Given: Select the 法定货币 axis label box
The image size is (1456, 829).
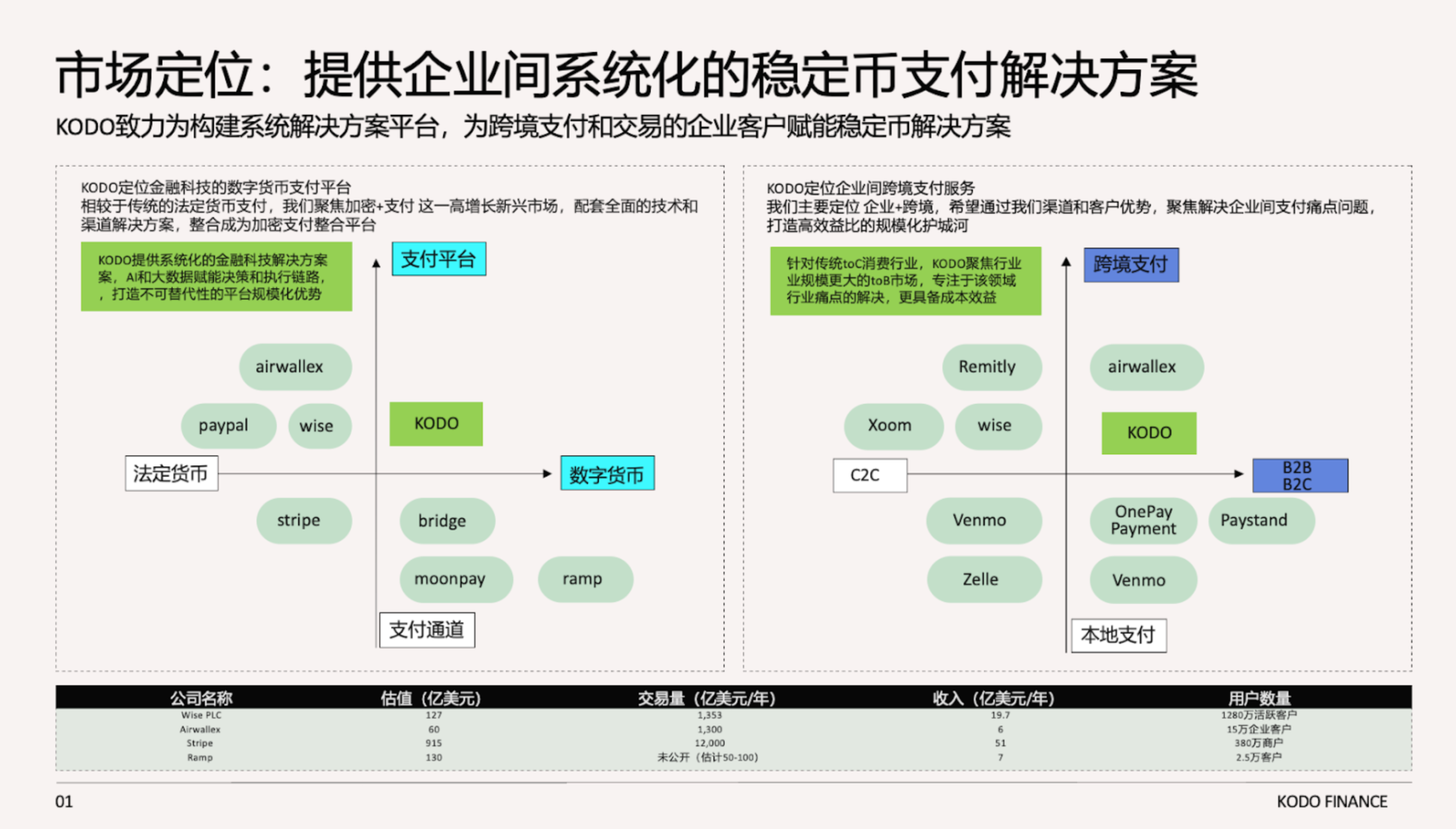Looking at the screenshot, I should (171, 474).
